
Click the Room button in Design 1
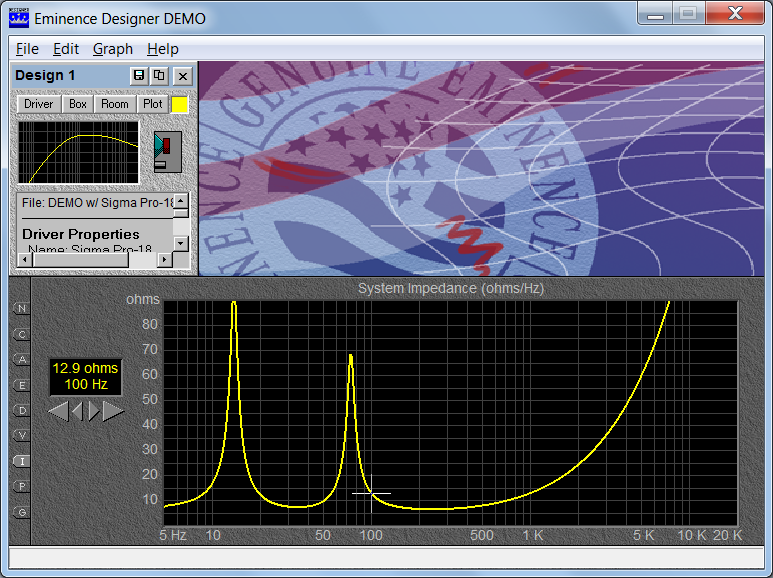[x=115, y=104]
